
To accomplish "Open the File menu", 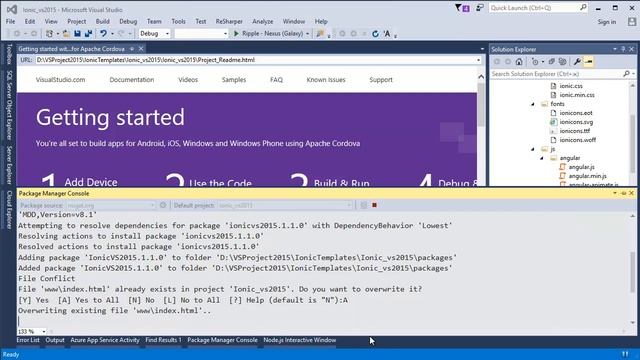I will [x=11, y=21].
